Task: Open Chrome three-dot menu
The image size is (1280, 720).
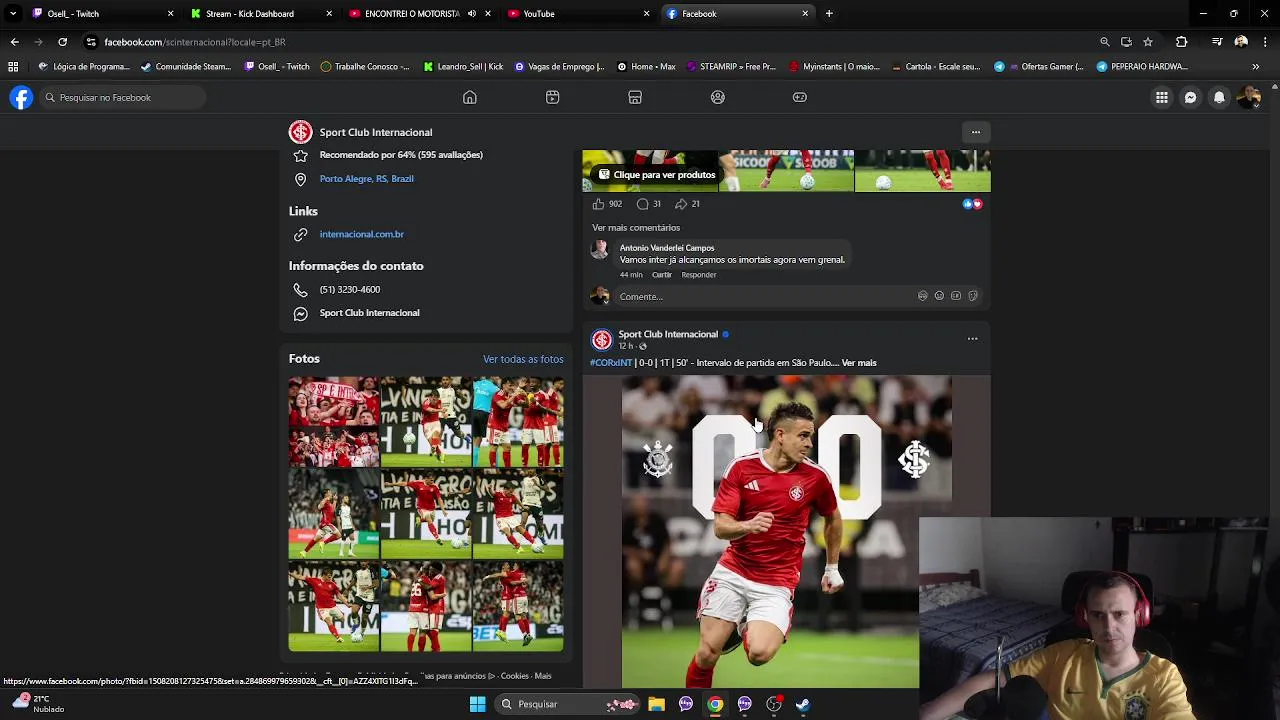Action: (x=1265, y=42)
